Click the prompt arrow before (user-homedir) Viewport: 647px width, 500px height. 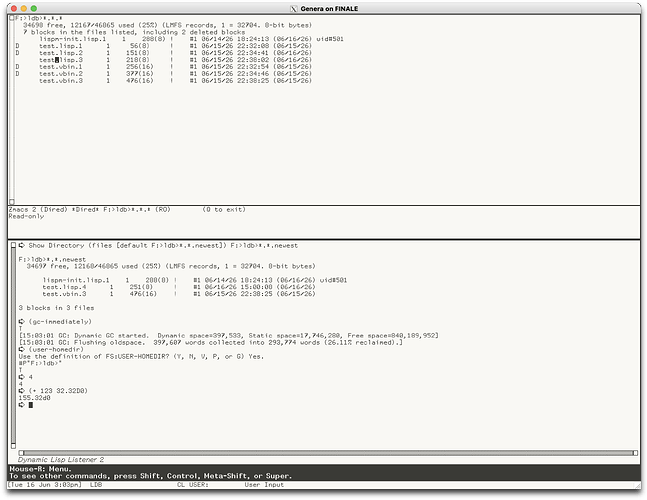[x=21, y=349]
